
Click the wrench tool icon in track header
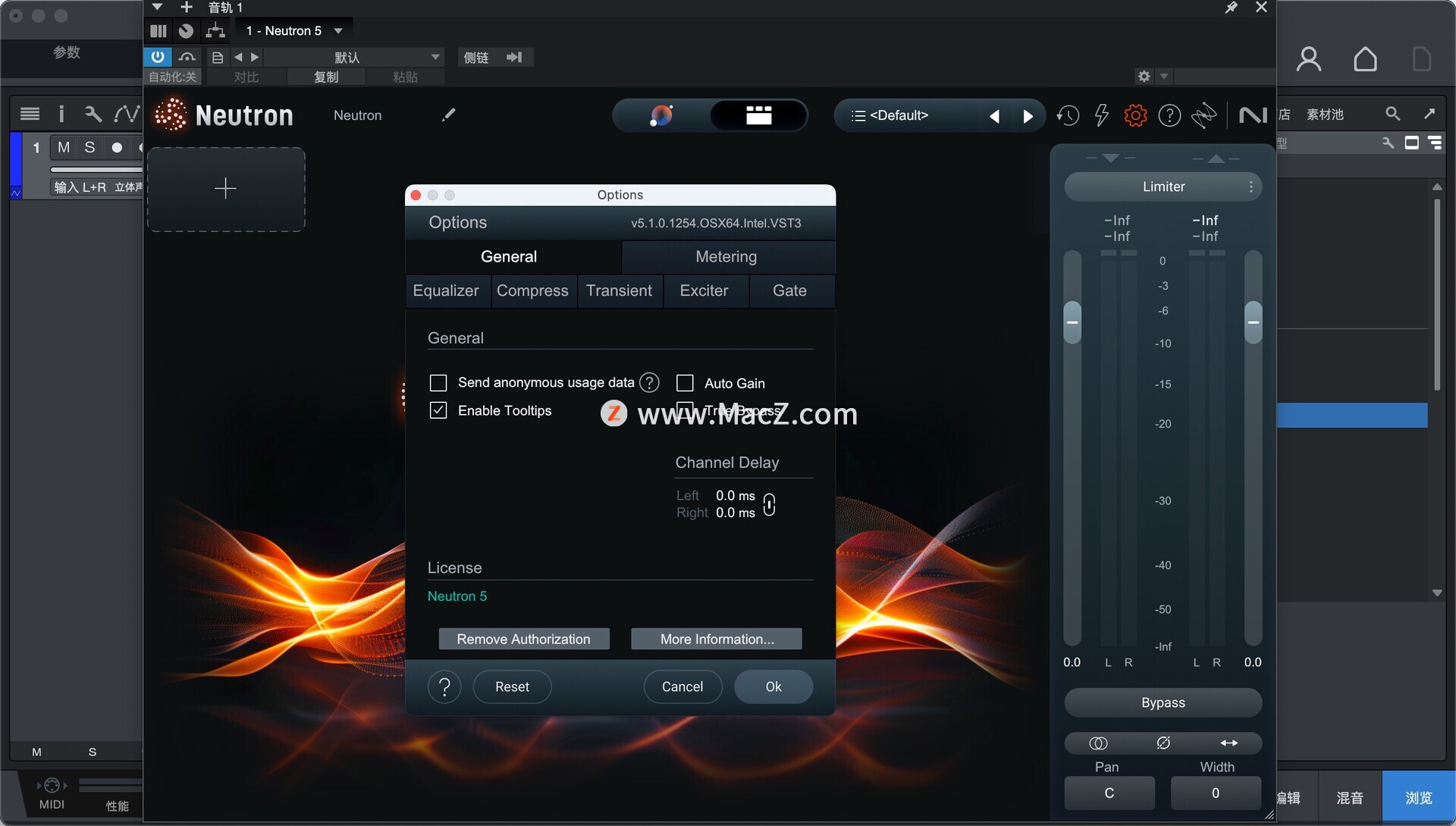click(x=93, y=114)
